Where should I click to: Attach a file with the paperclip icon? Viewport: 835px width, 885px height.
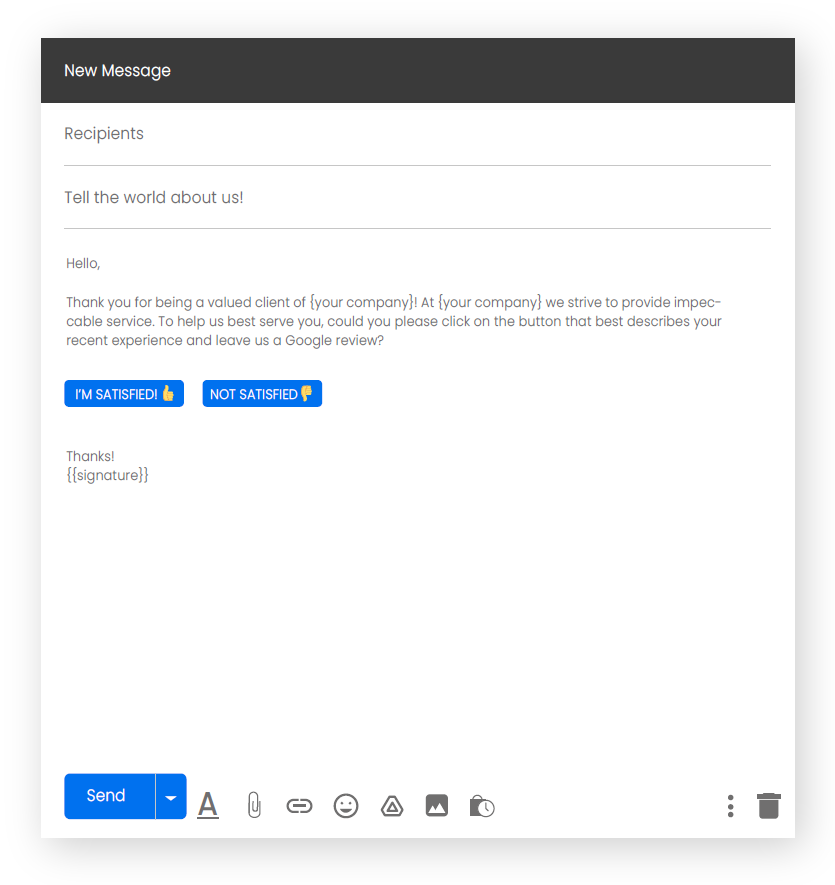[x=254, y=805]
